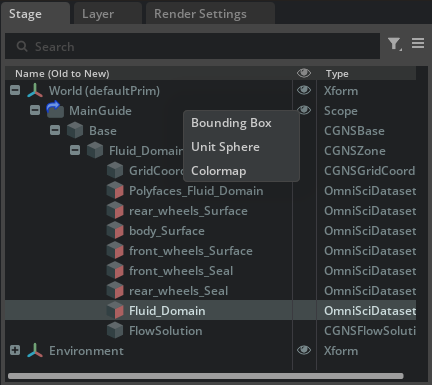Screen dimensions: 432x385
Task: Click the Type column header
Action: 337,73
